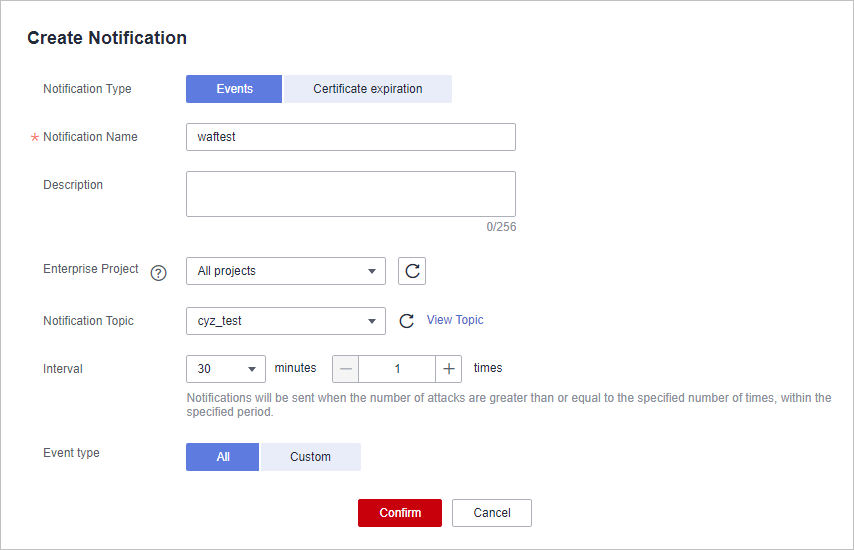The height and width of the screenshot is (550, 854).
Task: Refresh the Notification Topic list
Action: pos(406,321)
